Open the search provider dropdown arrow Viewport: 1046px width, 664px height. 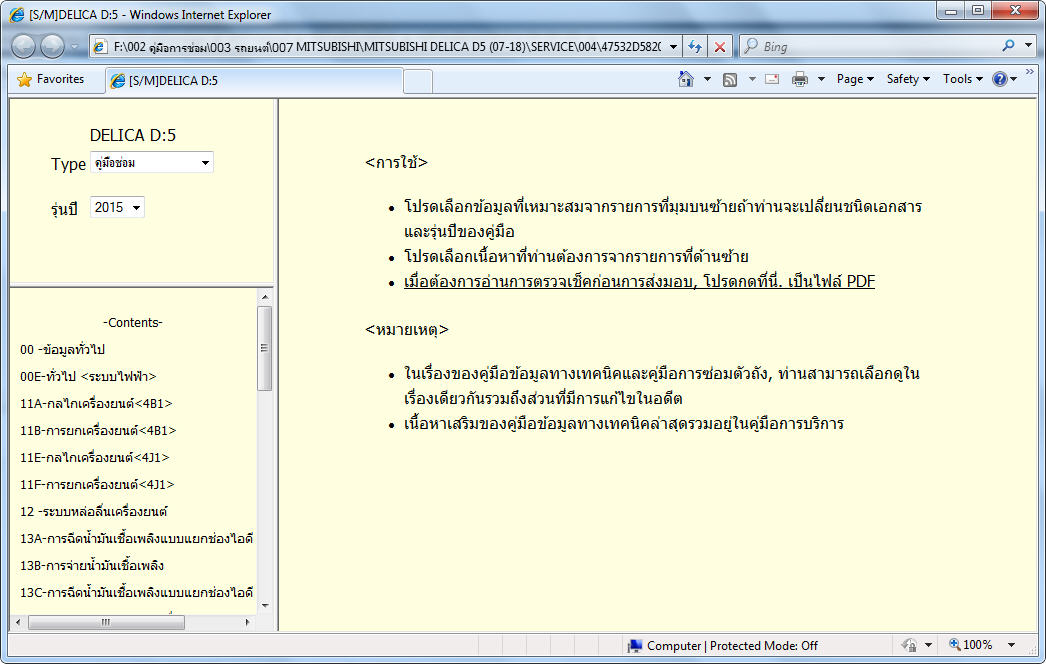click(x=1028, y=45)
